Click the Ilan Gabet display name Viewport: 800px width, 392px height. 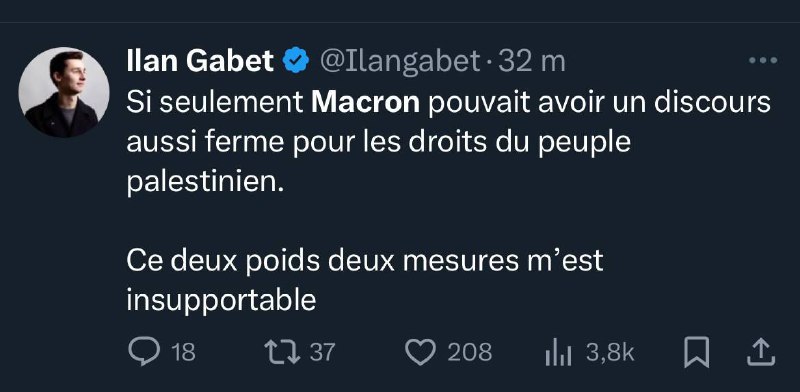(200, 61)
